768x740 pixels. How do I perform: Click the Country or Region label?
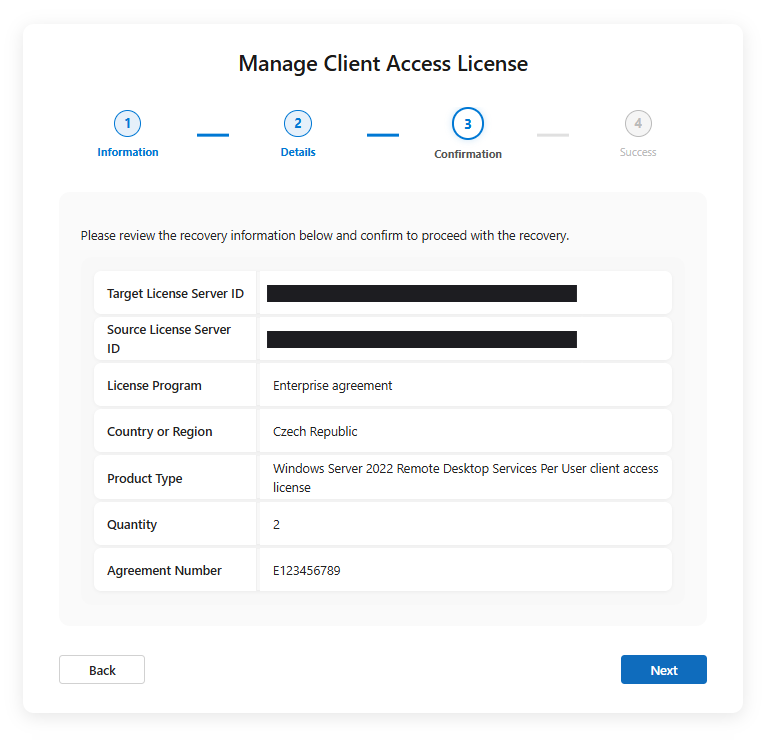(160, 431)
